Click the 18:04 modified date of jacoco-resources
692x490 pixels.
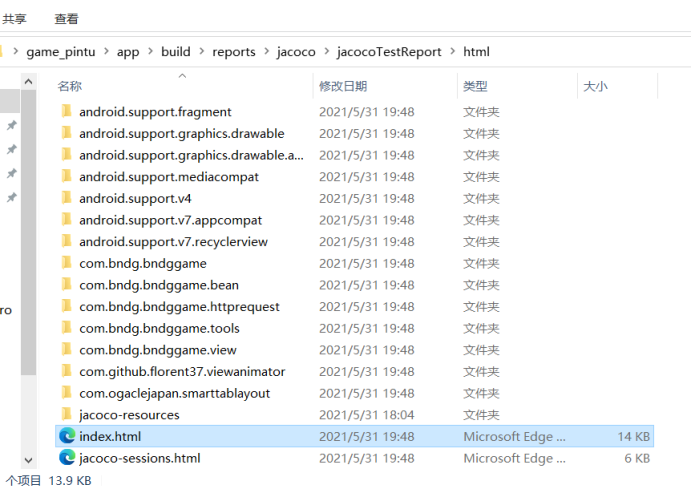click(x=367, y=415)
